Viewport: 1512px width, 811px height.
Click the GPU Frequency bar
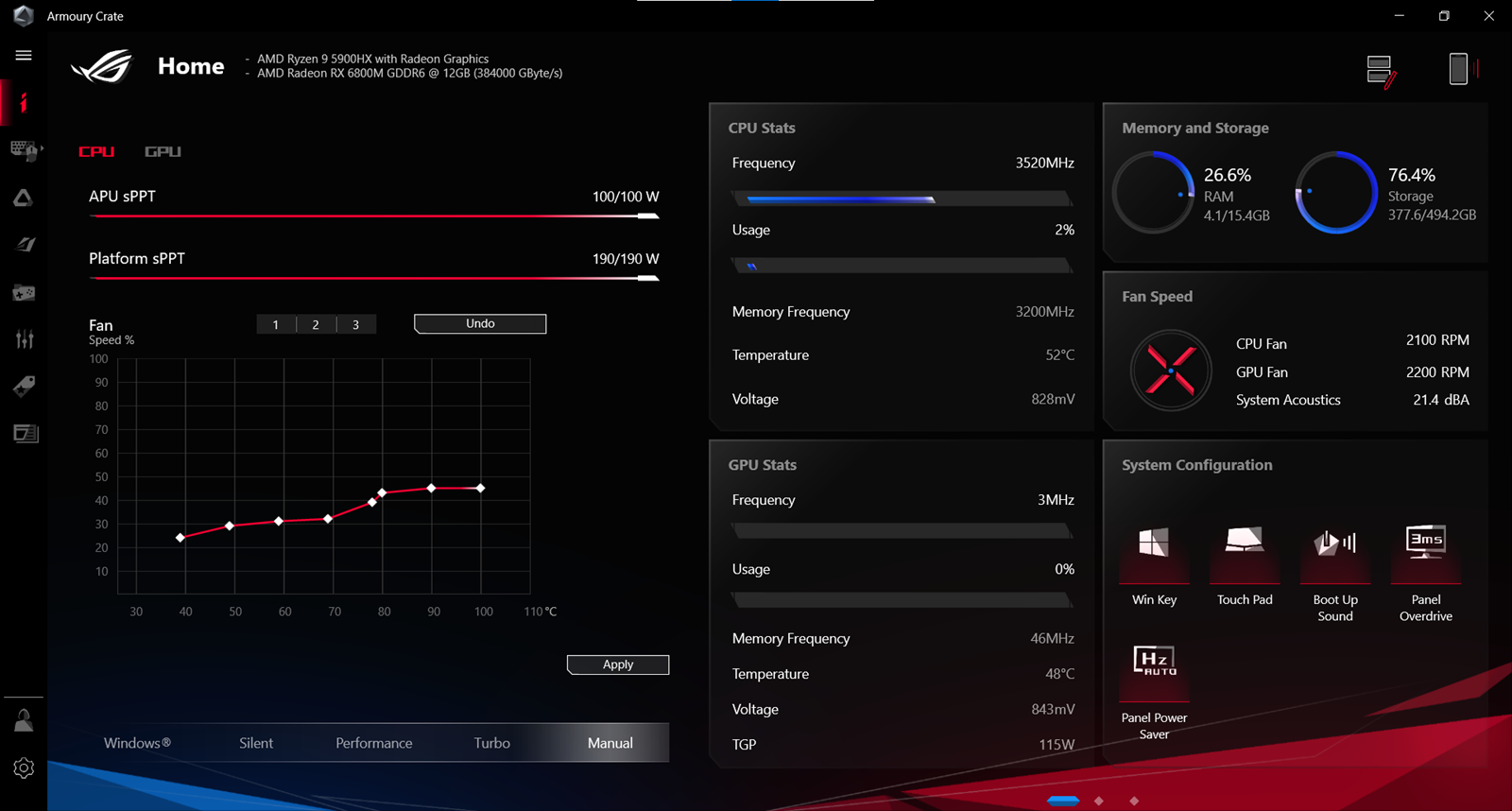click(x=902, y=530)
